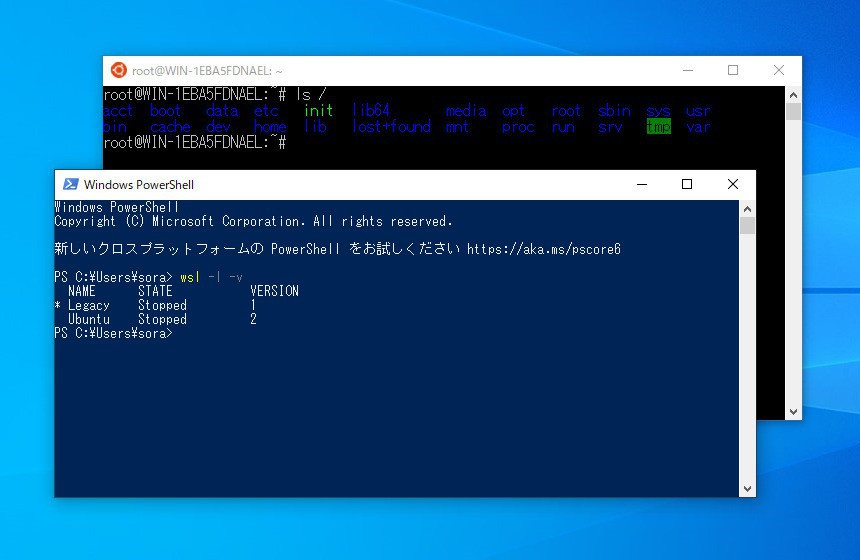Click the 'root@WIN-1EBA5FDNAEL: ~' window title

(x=207, y=71)
